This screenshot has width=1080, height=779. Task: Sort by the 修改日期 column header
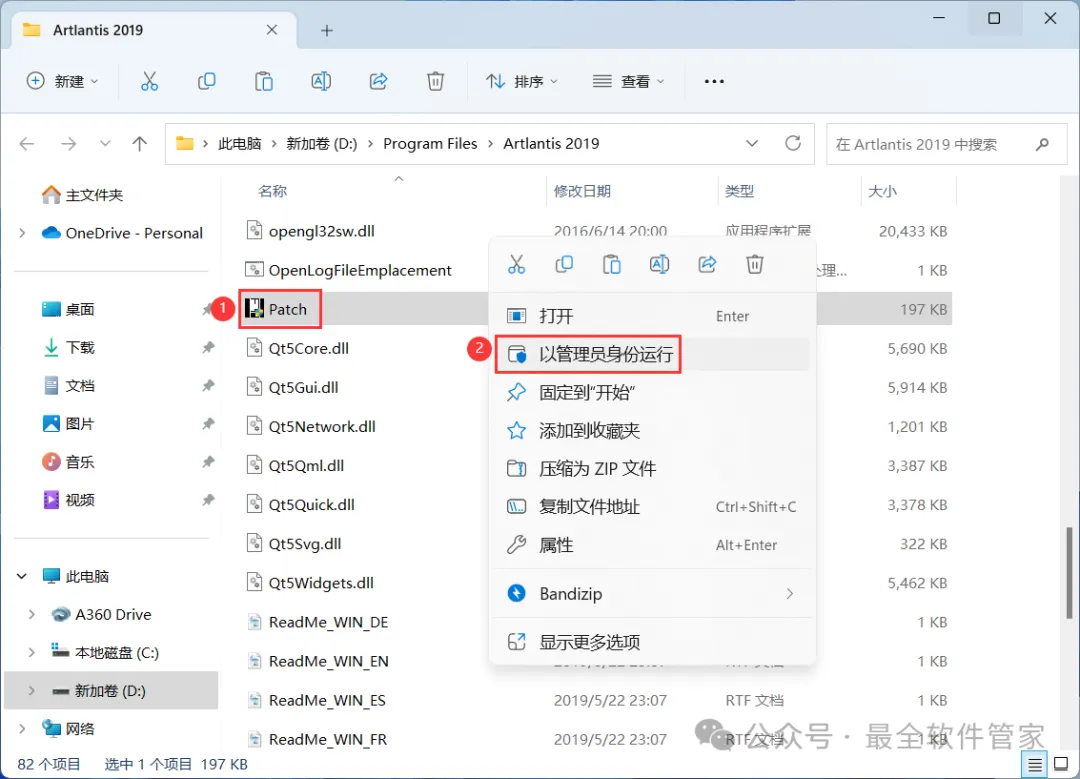(x=582, y=191)
